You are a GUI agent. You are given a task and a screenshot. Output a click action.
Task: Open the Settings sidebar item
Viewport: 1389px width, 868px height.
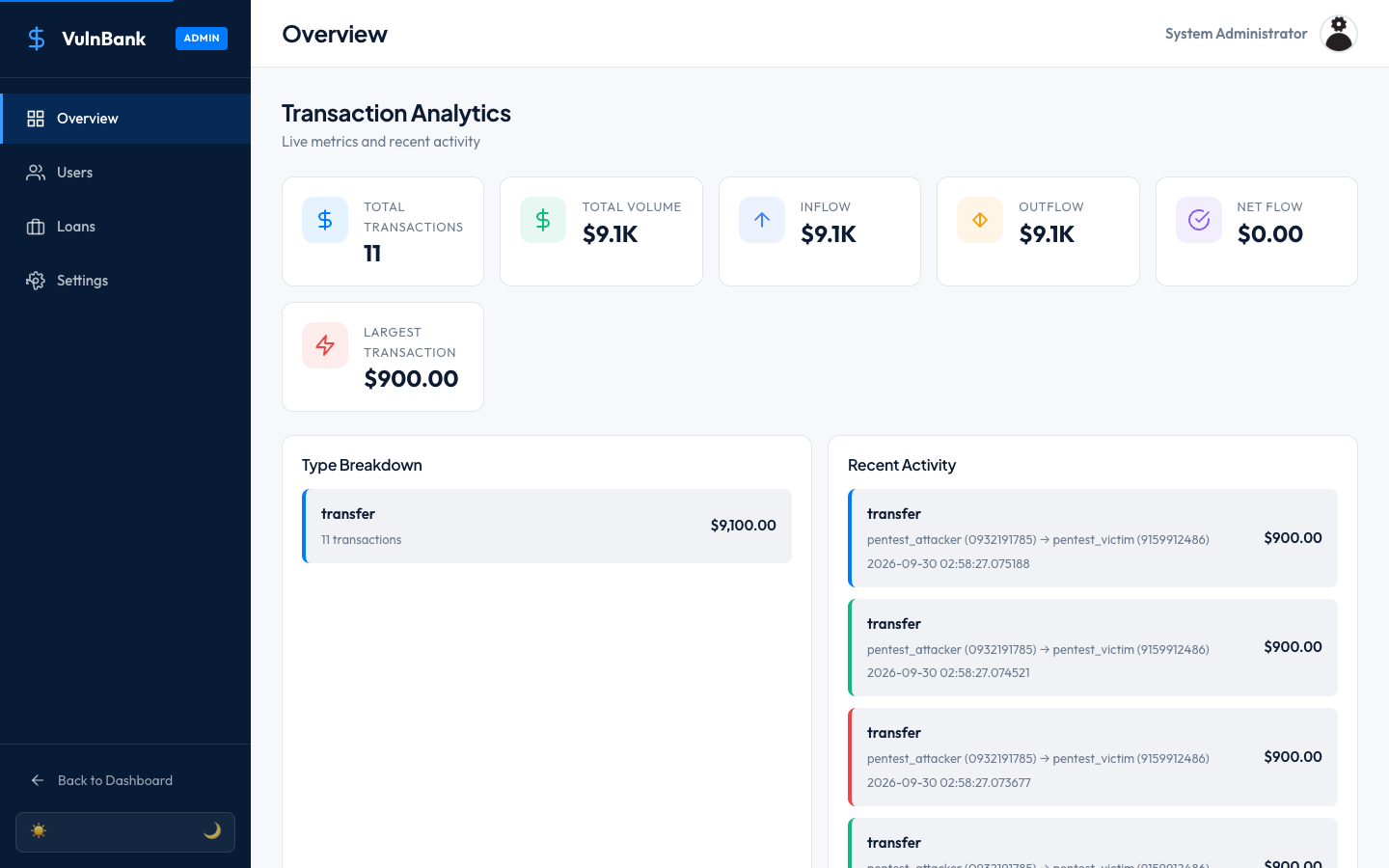(x=125, y=281)
